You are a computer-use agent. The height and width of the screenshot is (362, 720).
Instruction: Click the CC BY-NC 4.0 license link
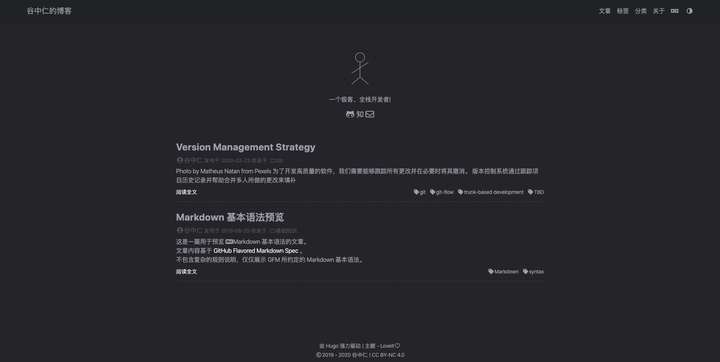coord(388,355)
